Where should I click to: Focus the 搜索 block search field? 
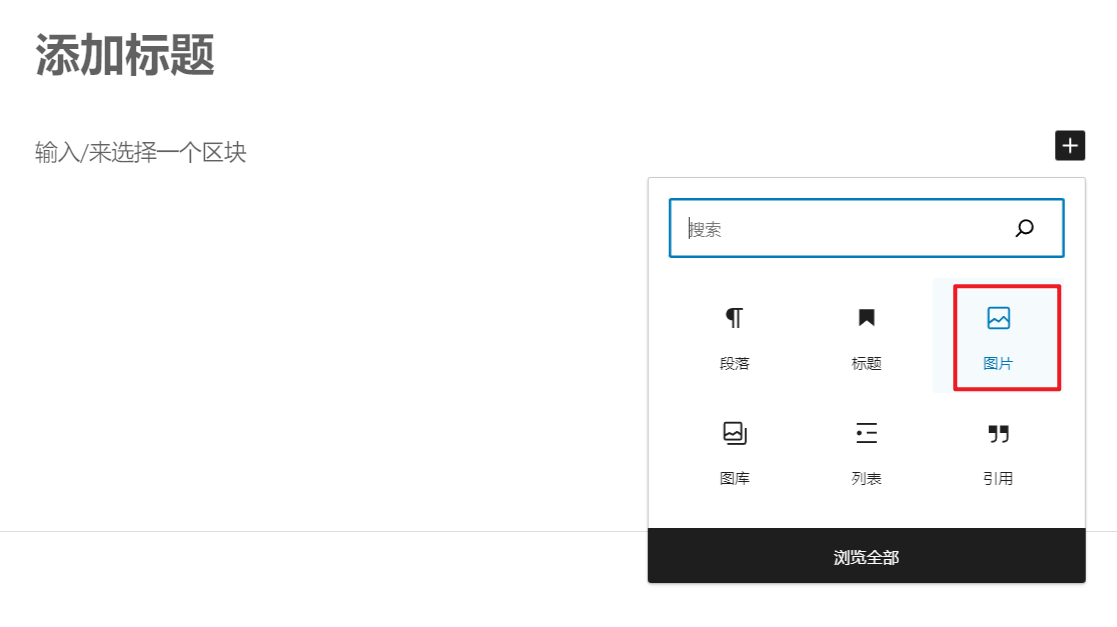[840, 229]
